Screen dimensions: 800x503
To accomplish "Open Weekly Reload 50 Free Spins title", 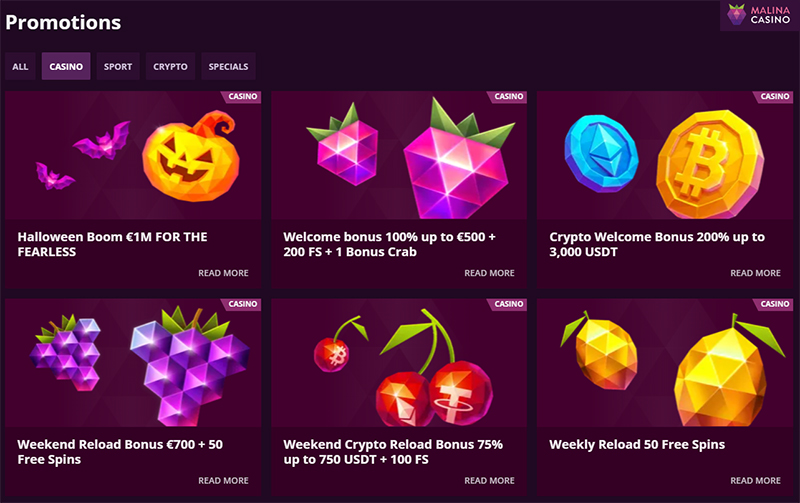I will [x=637, y=444].
